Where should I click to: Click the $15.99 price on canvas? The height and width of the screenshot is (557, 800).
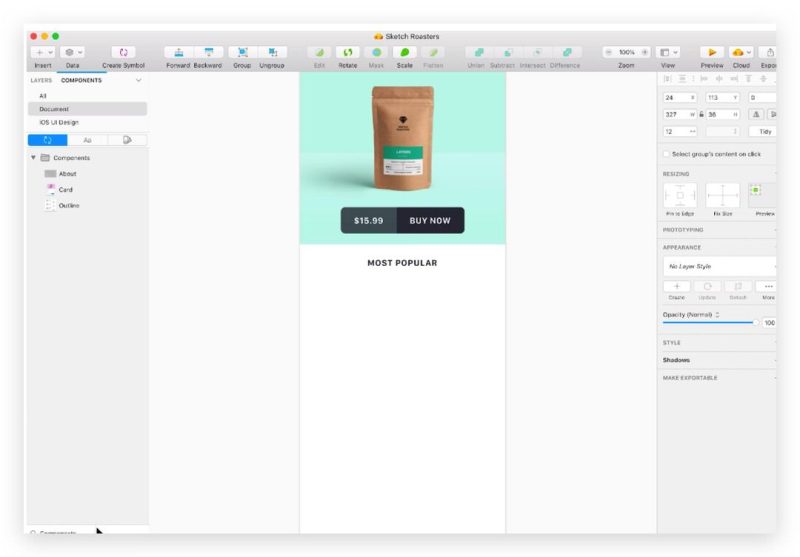point(369,221)
